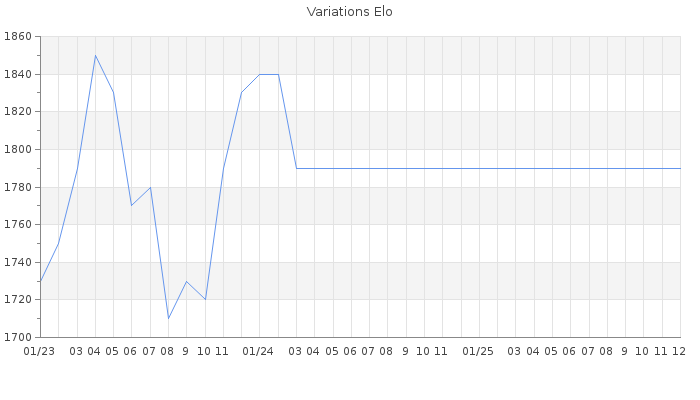Select the 01/23 x-axis label
The height and width of the screenshot is (400, 700).
(x=40, y=351)
